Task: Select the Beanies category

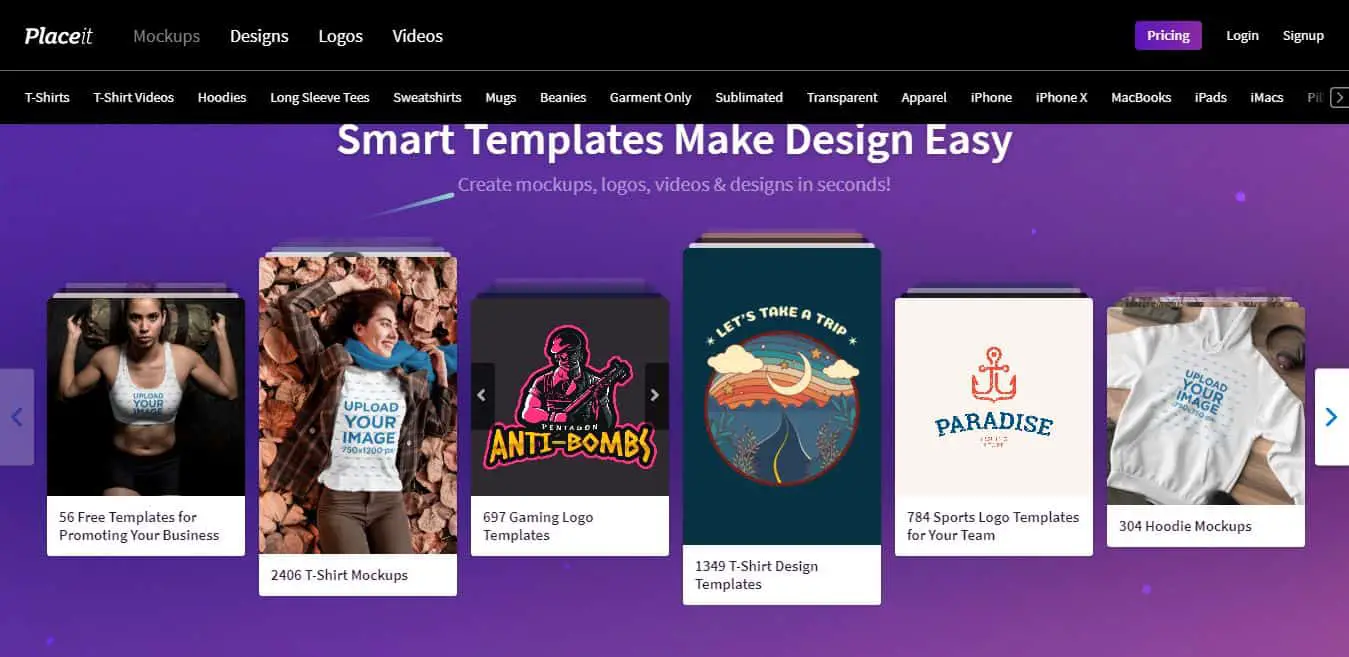Action: pyautogui.click(x=563, y=97)
